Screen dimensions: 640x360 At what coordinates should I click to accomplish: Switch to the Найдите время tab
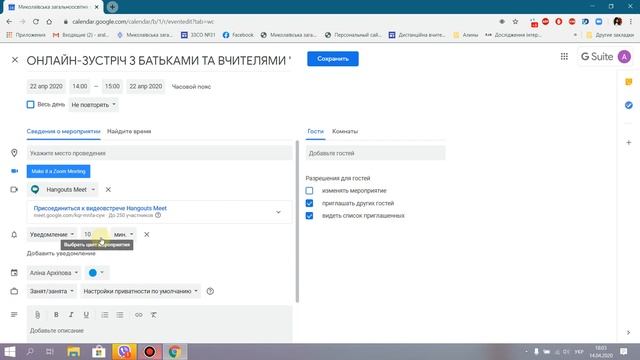tap(129, 131)
